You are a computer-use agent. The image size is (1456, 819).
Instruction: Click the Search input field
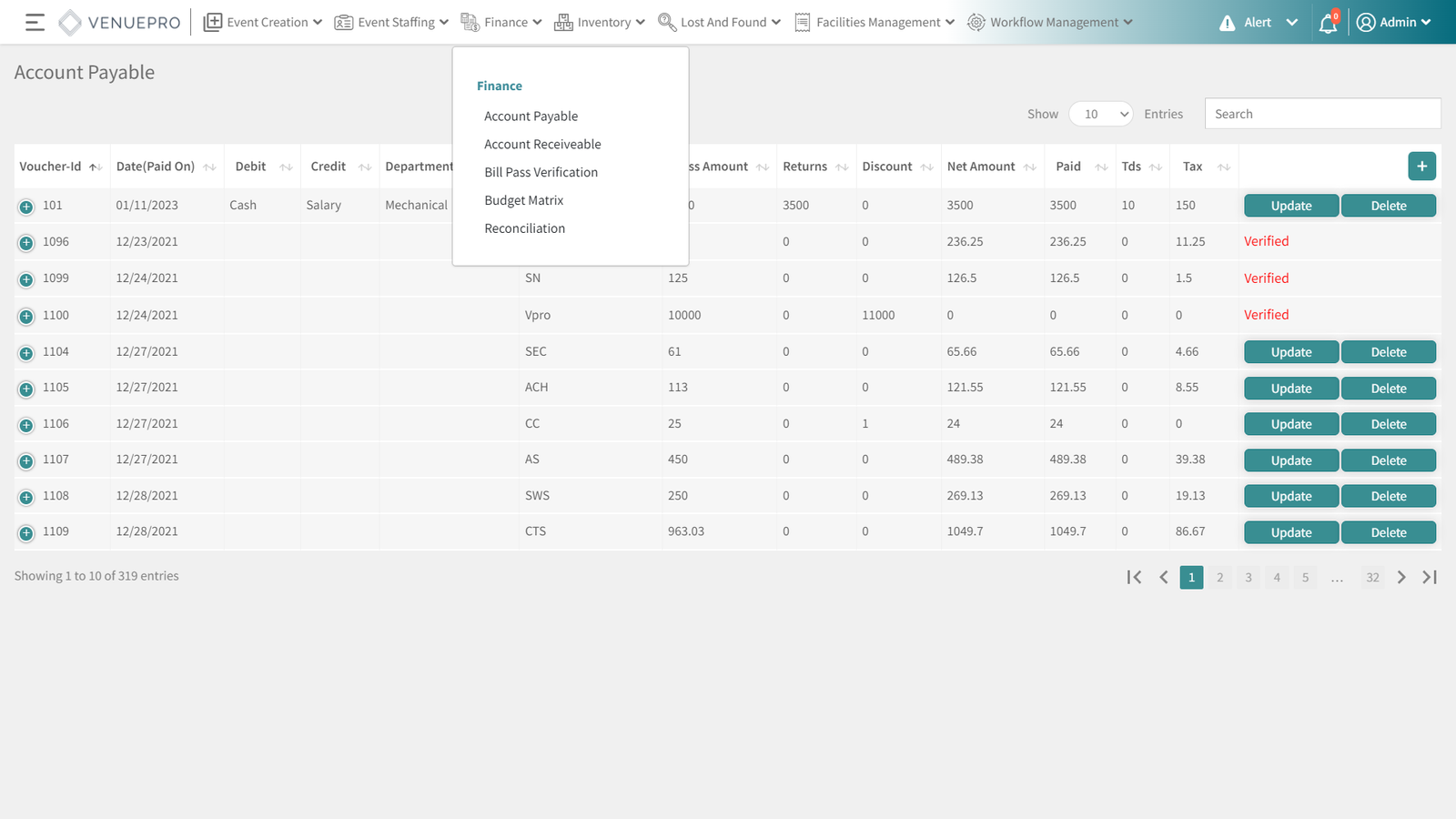[x=1321, y=114]
